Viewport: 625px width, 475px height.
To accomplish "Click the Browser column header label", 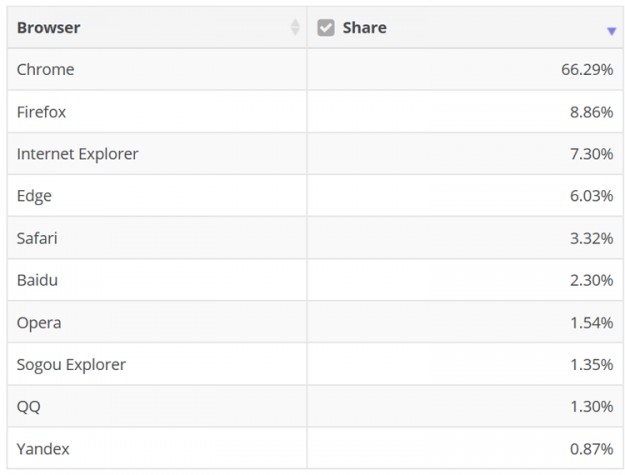I will point(48,28).
